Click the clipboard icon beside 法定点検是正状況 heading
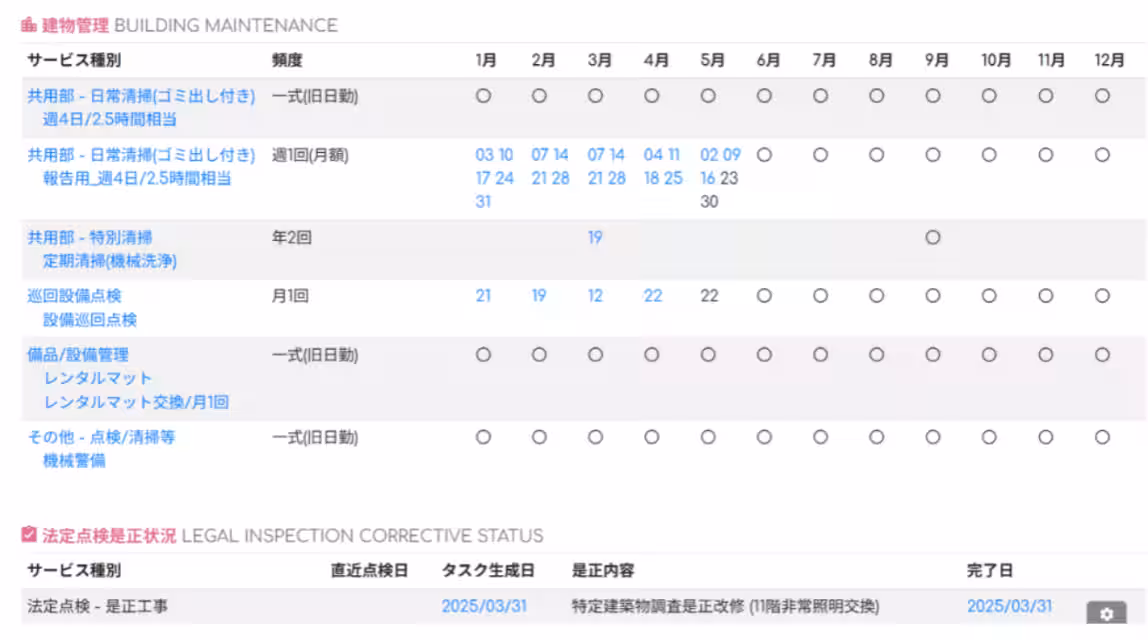Screen dimensions: 1148x640 [29, 535]
